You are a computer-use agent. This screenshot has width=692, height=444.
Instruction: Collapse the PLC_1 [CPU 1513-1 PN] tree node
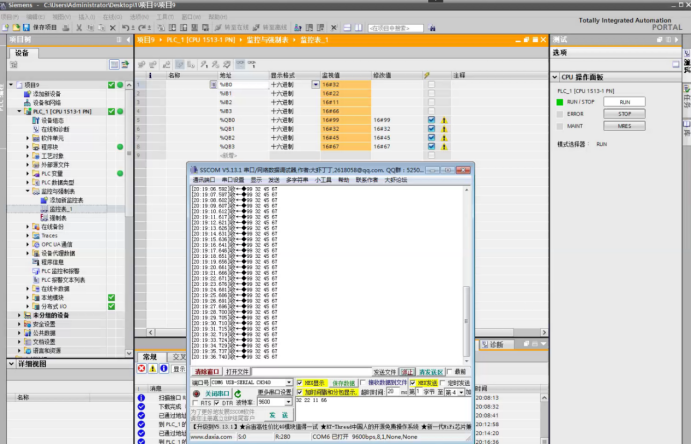19,111
